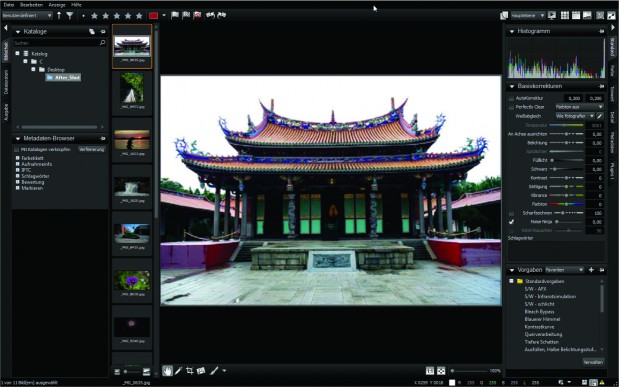Click the red color label swatch
Viewport: 620px width, 387px height.
point(154,16)
